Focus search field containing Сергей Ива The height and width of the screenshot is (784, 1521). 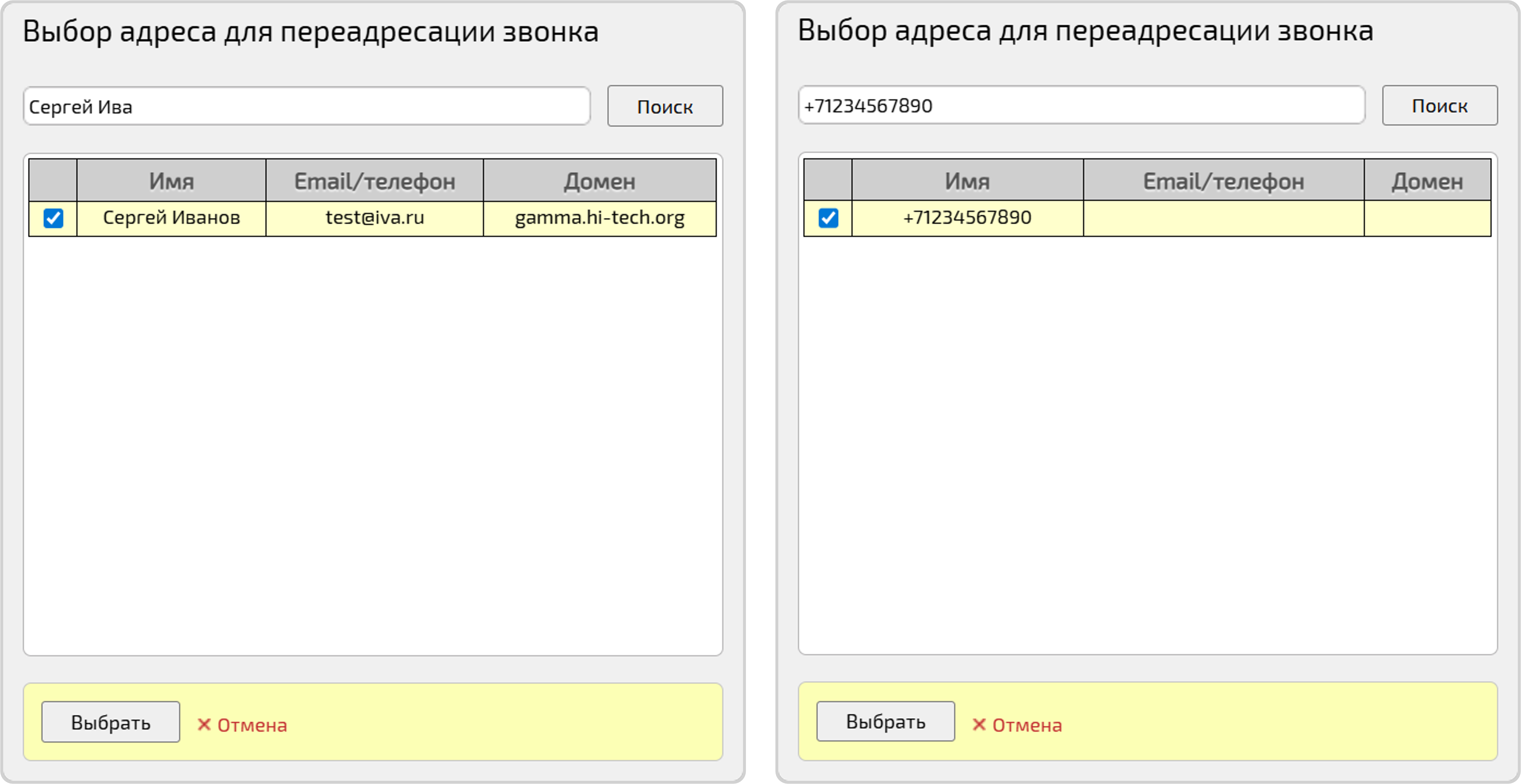tap(306, 106)
